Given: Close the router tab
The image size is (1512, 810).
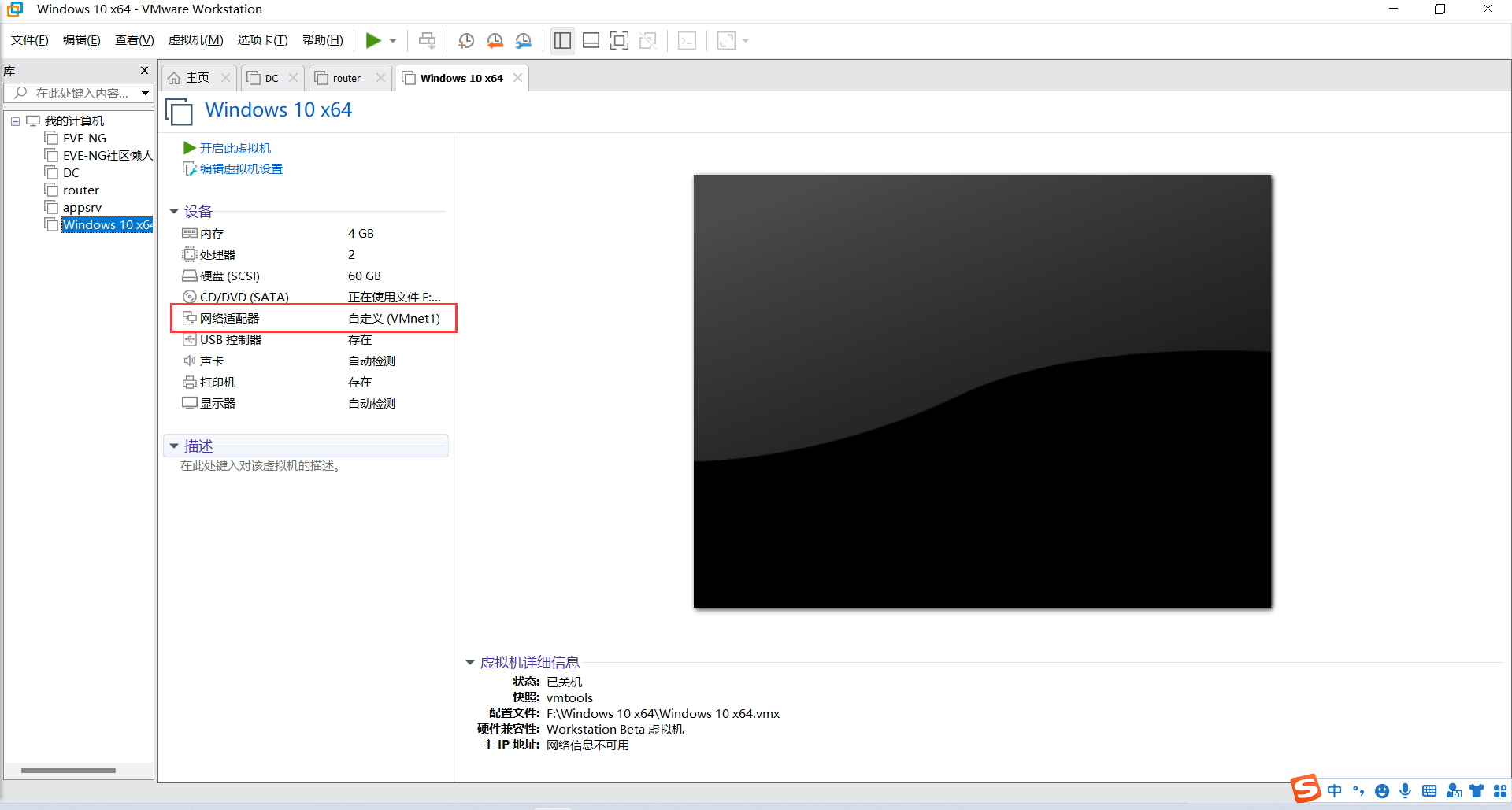Looking at the screenshot, I should pos(380,77).
